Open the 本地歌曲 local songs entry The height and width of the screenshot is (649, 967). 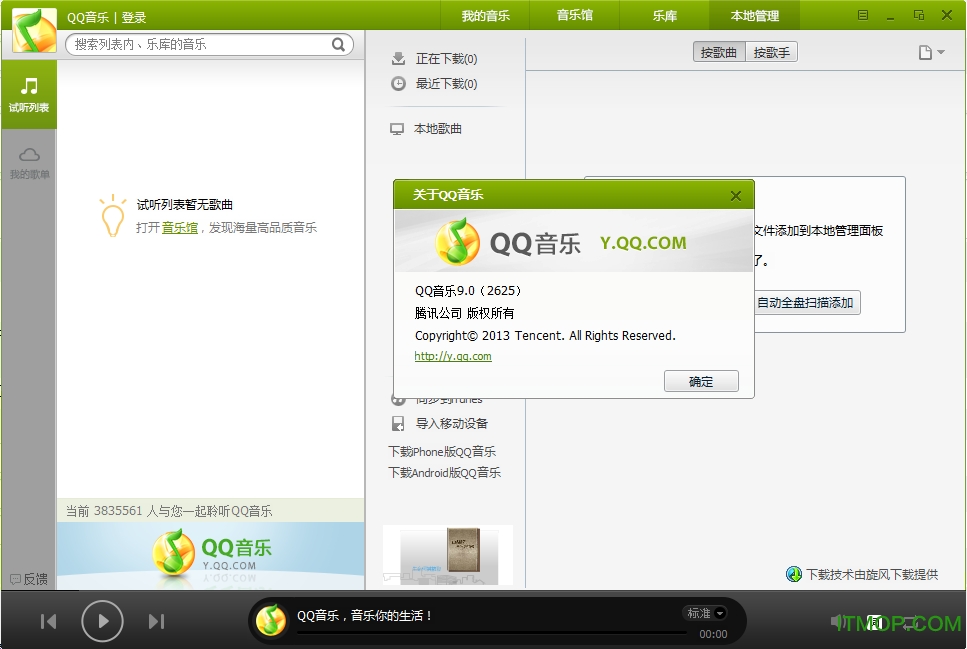pyautogui.click(x=426, y=128)
